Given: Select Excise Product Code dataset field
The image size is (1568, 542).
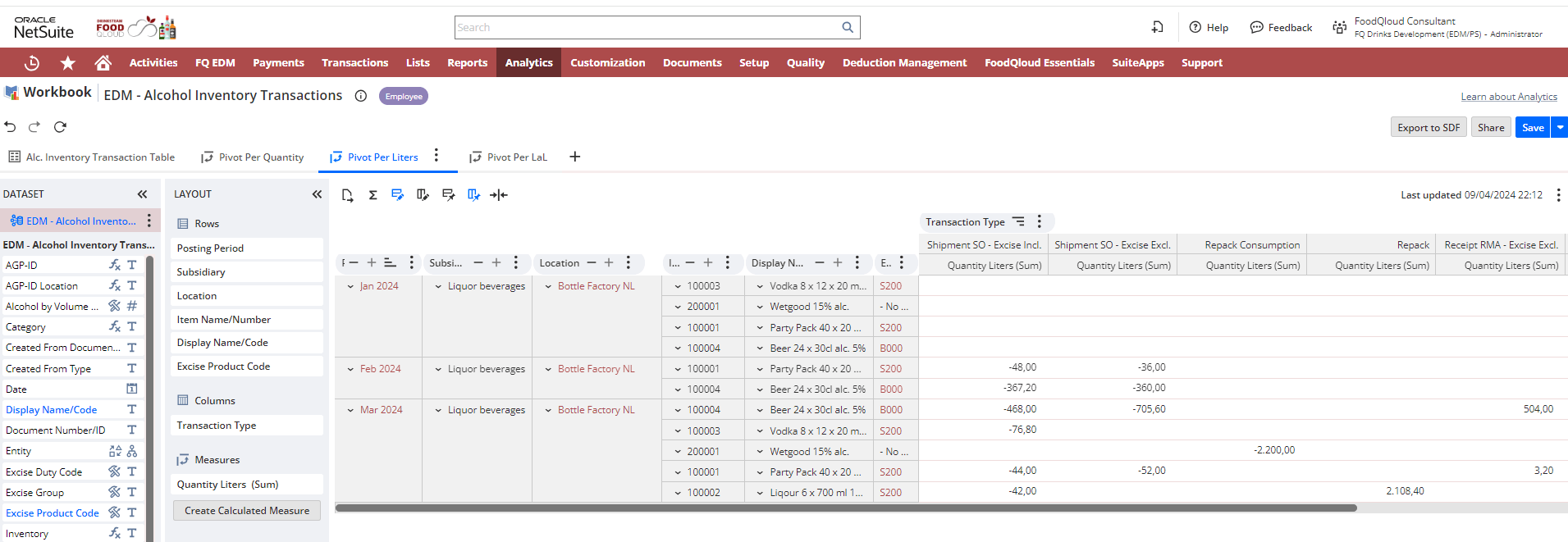Looking at the screenshot, I should [x=53, y=513].
